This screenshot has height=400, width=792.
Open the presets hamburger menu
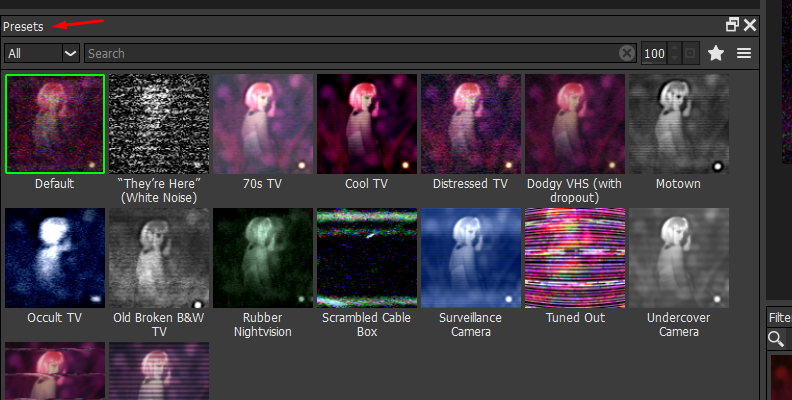pyautogui.click(x=744, y=53)
